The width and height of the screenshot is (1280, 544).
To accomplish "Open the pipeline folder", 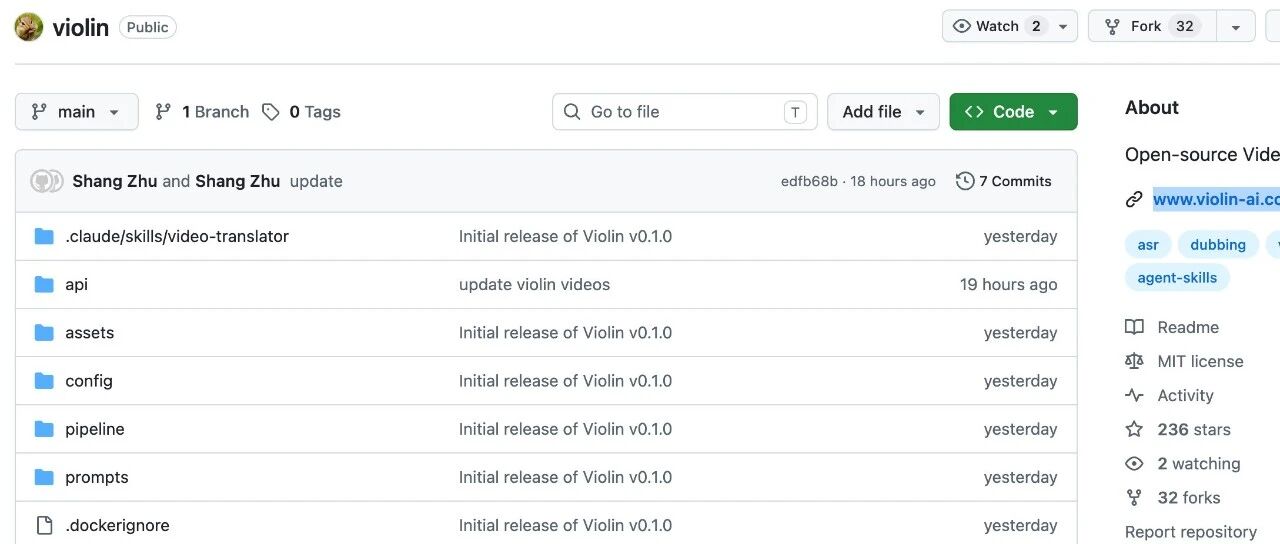I will 95,429.
